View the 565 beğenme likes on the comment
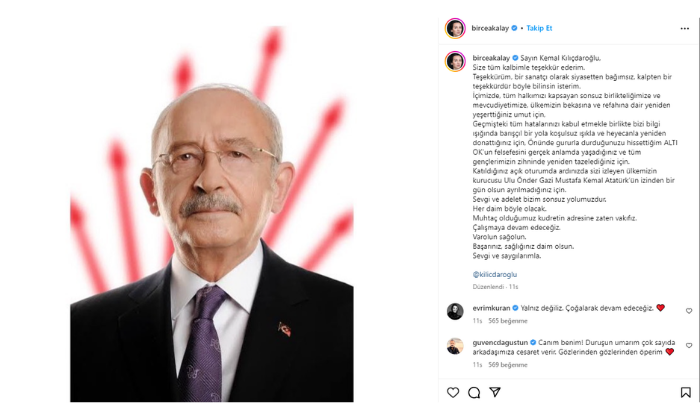700x420 pixels. pyautogui.click(x=508, y=321)
